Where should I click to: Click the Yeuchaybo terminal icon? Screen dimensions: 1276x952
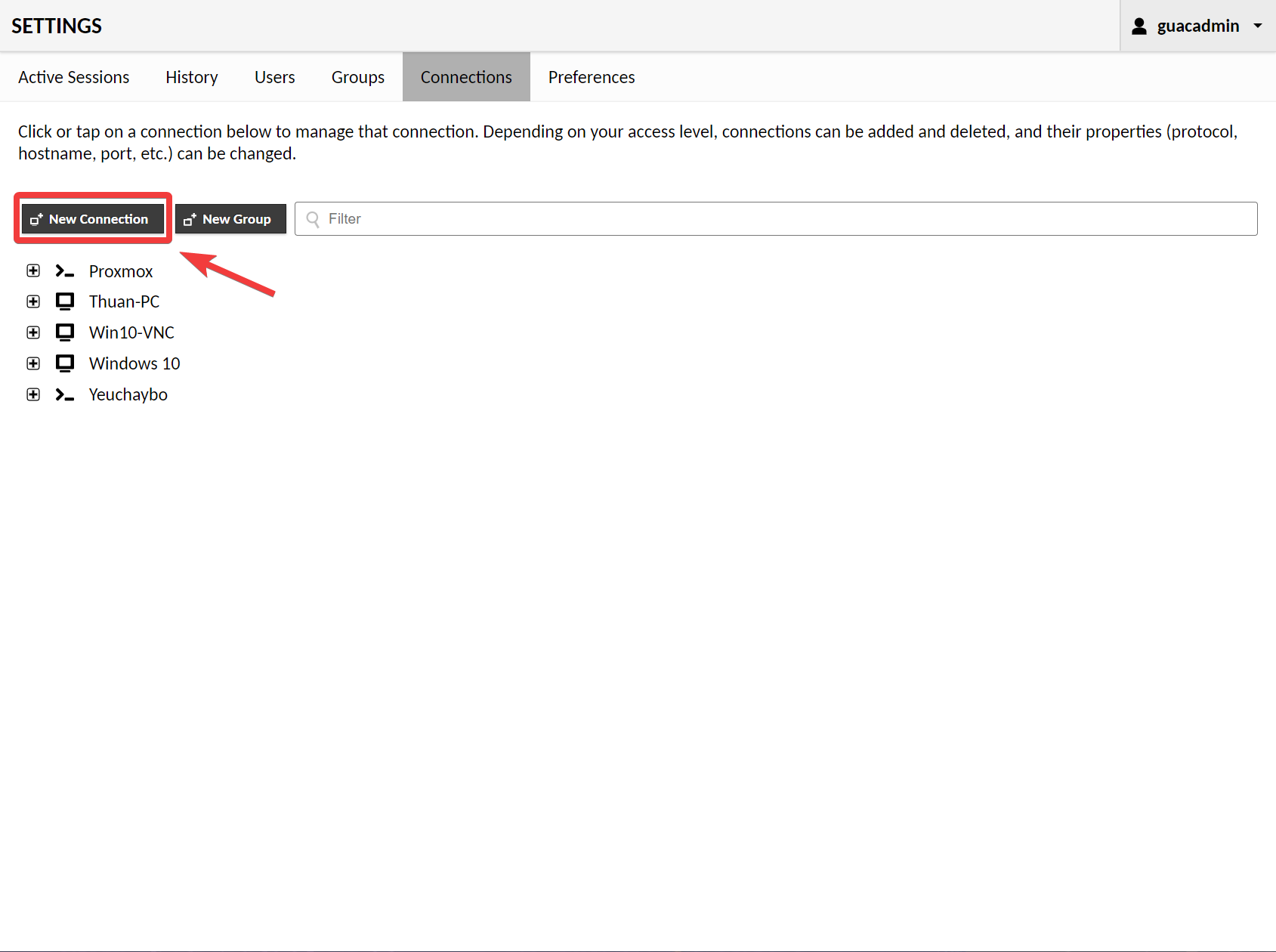coord(65,394)
